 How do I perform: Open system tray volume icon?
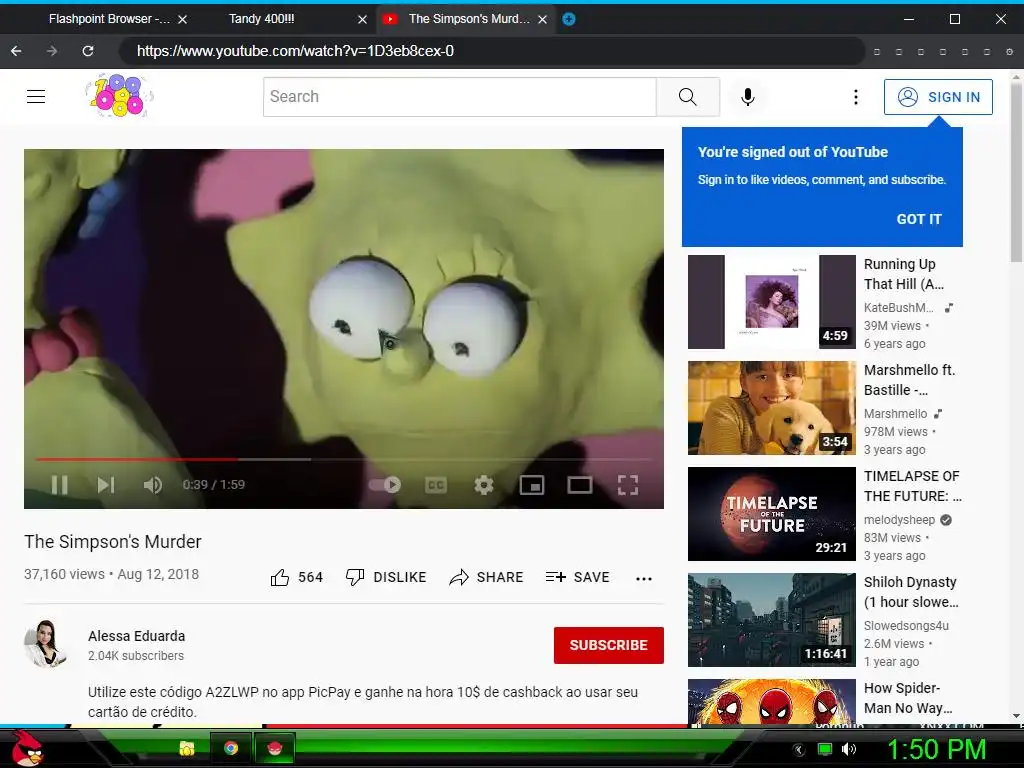coord(849,749)
